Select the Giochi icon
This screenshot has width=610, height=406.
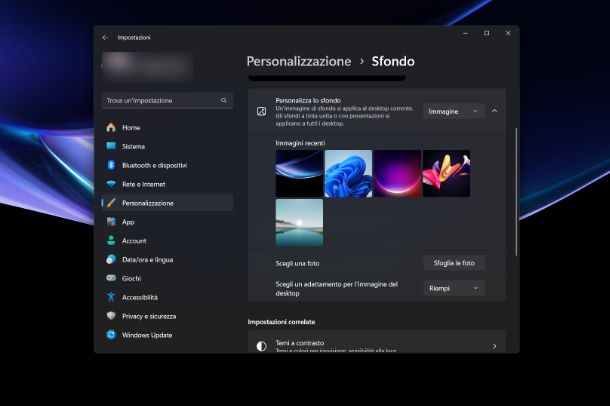(x=111, y=278)
